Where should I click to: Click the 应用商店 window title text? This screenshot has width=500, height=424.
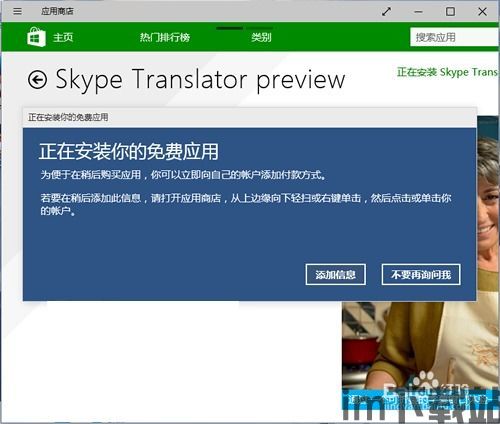click(x=57, y=11)
